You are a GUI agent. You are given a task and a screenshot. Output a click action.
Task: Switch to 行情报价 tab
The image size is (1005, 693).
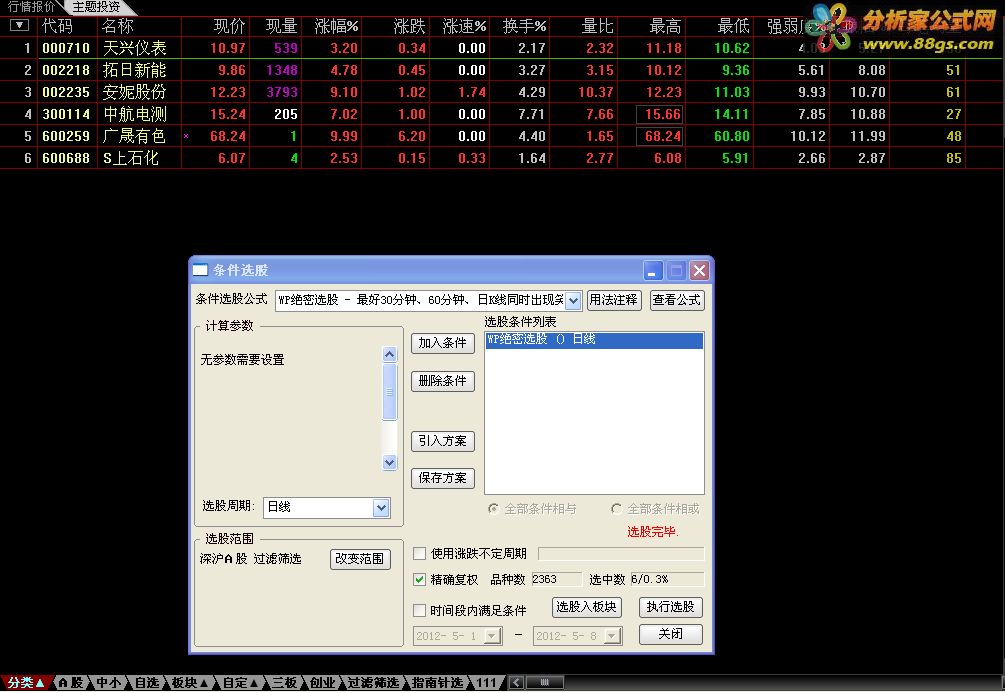(x=31, y=6)
